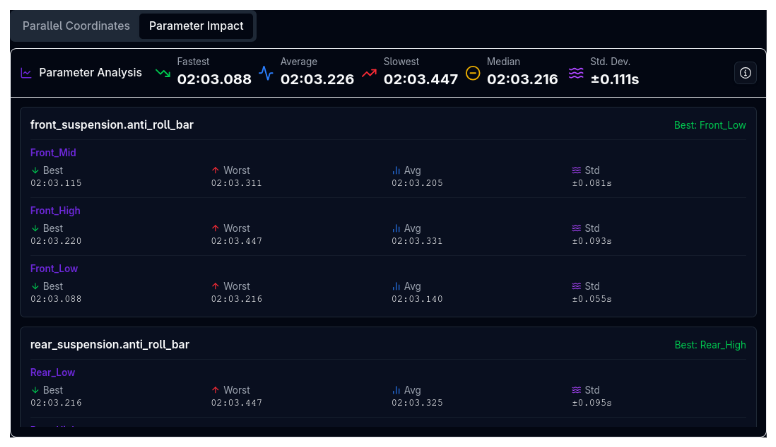Click the Parameter Analysis chart icon
The width and height of the screenshot is (776, 447).
click(27, 73)
